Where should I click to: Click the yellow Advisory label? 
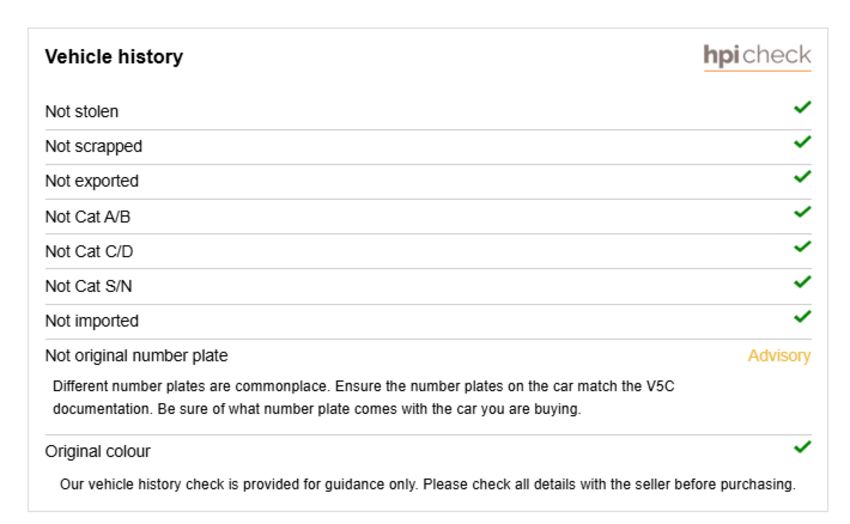[x=779, y=356]
